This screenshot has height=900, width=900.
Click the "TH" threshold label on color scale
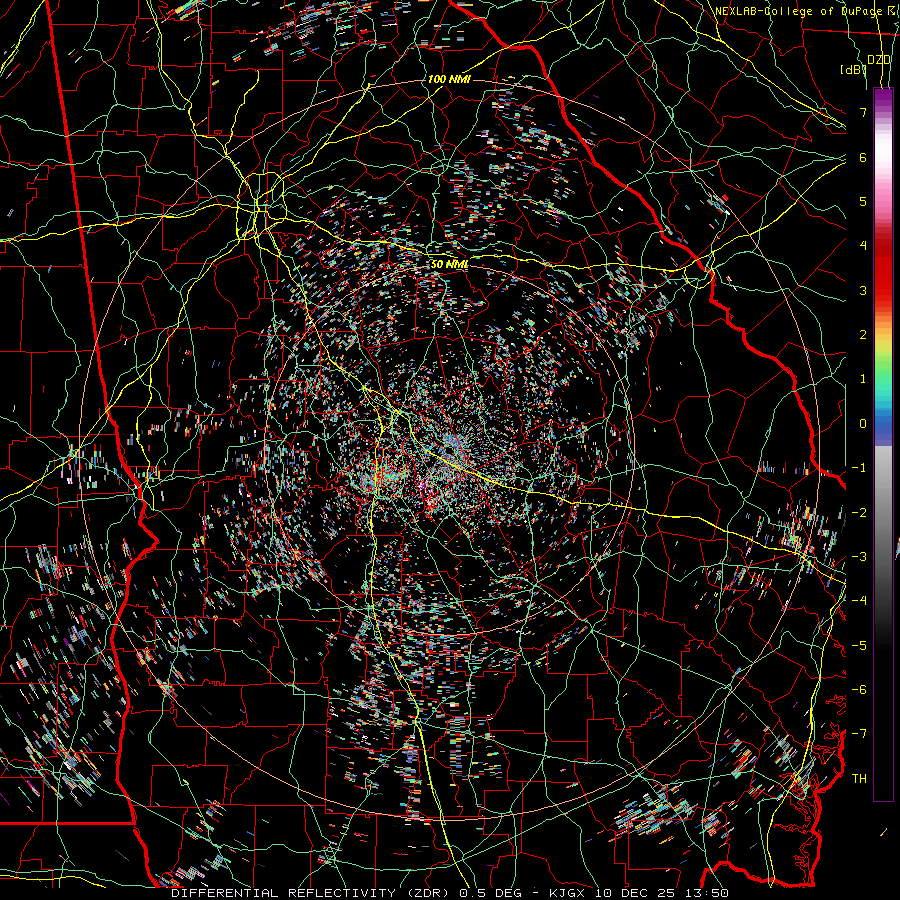pos(859,779)
